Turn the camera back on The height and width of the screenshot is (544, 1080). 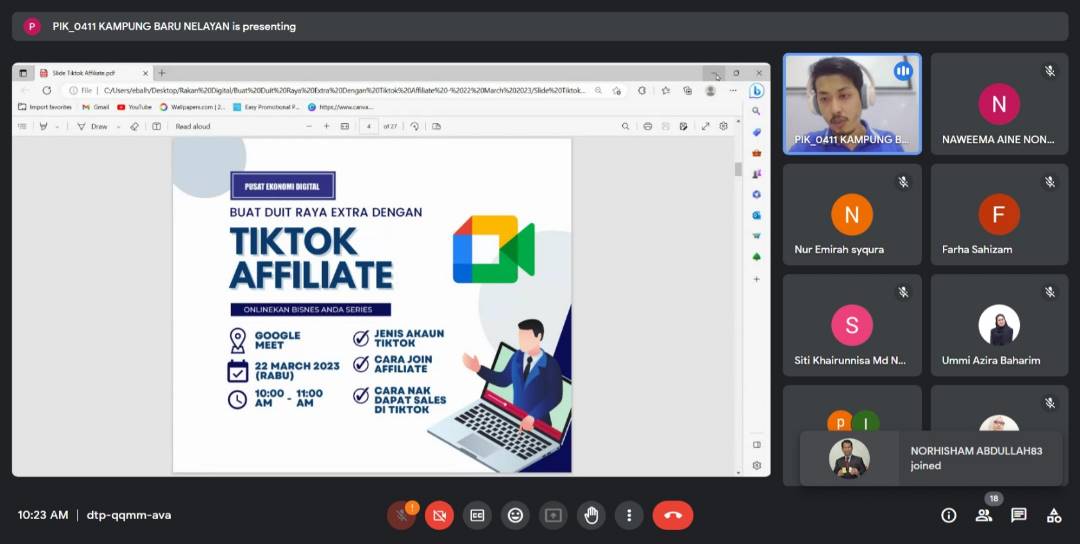[439, 515]
